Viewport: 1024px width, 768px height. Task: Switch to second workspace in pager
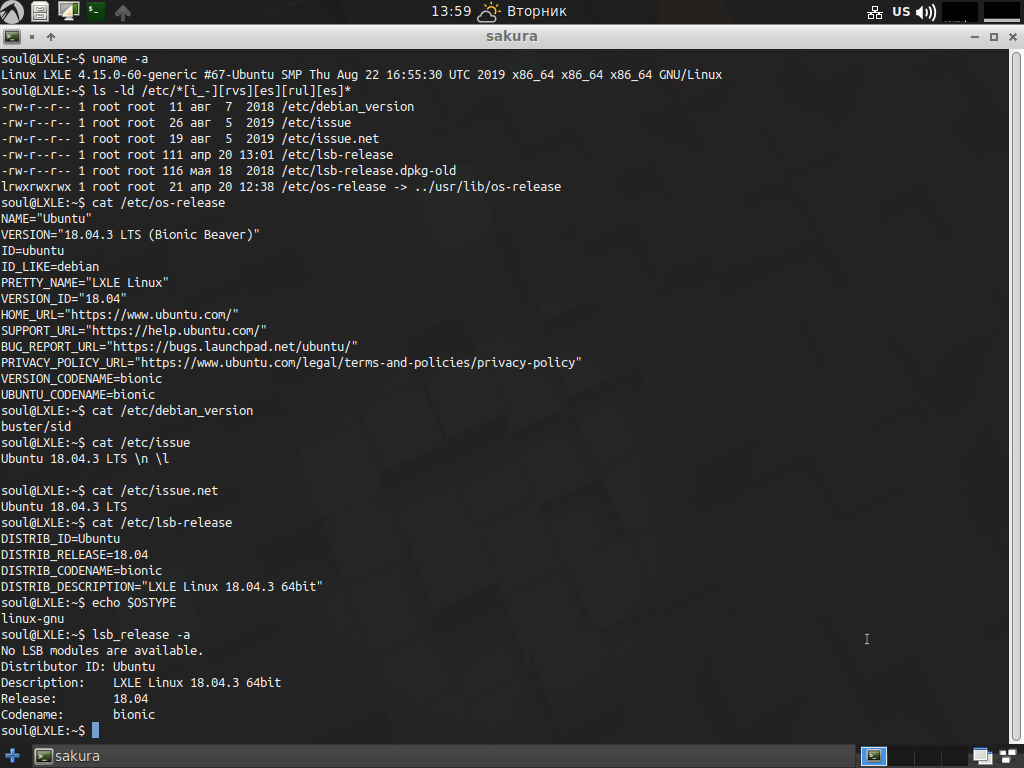[x=901, y=756]
